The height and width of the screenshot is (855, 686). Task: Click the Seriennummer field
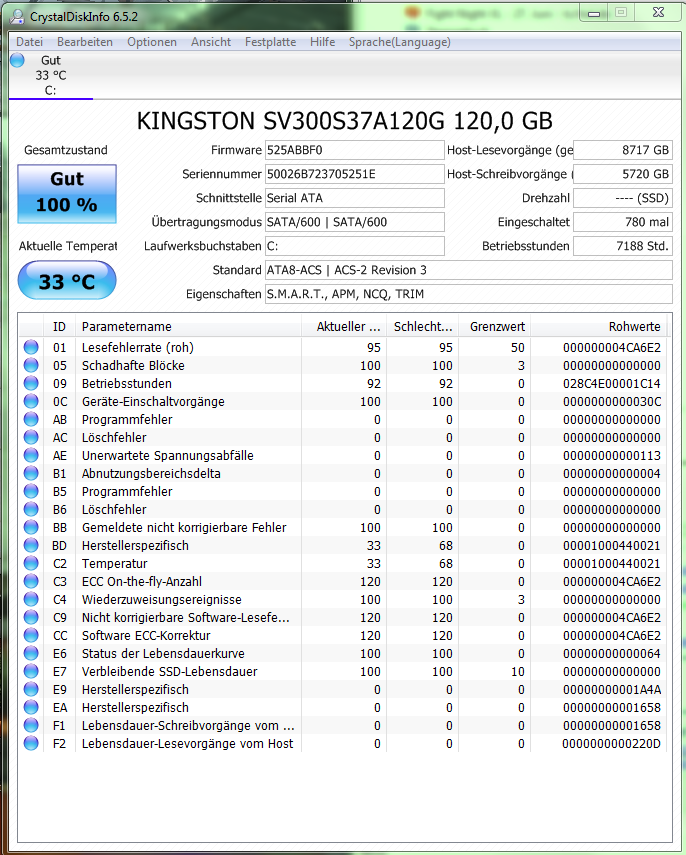[x=354, y=174]
